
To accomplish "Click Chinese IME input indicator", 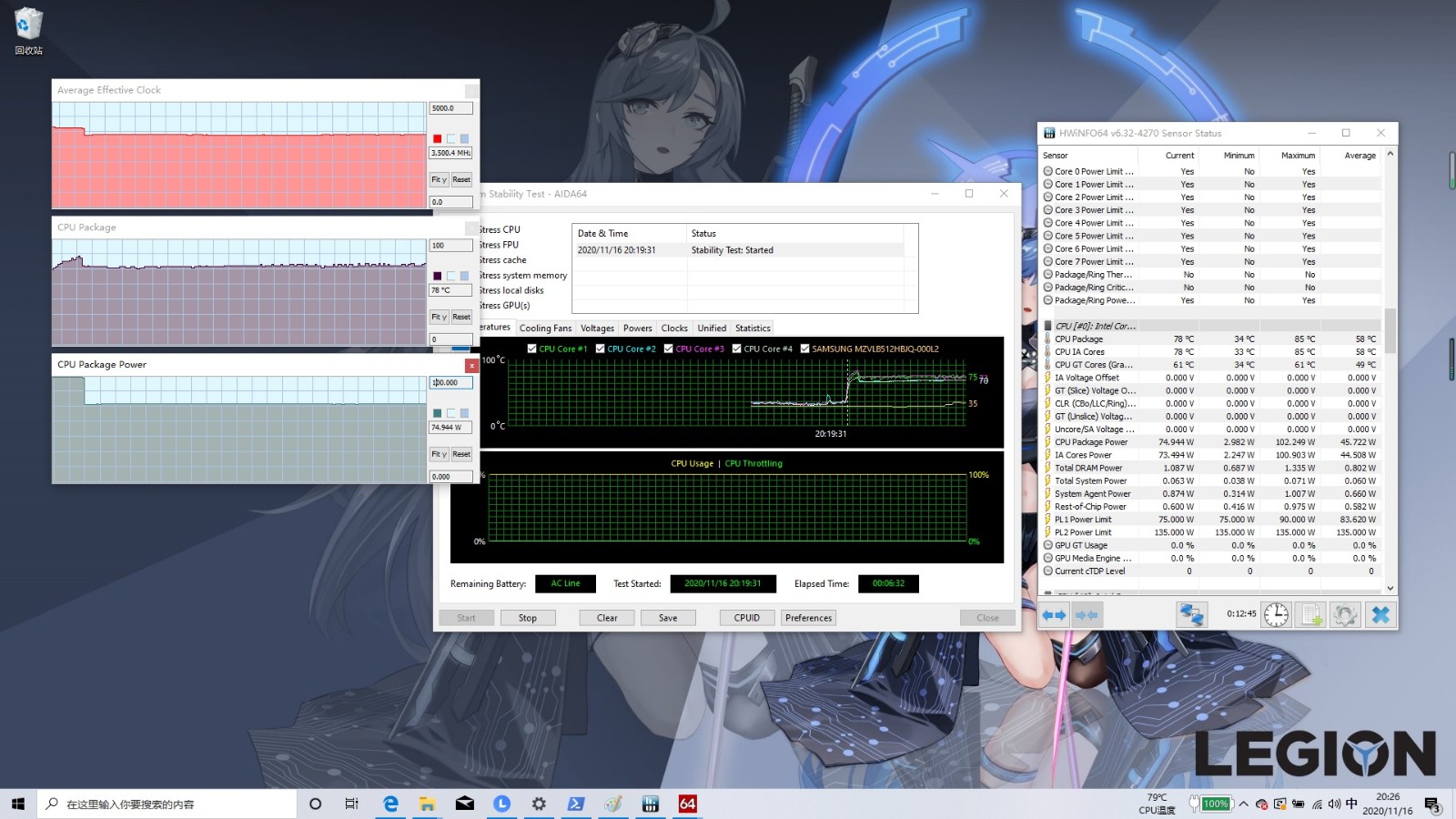I will 1351,804.
